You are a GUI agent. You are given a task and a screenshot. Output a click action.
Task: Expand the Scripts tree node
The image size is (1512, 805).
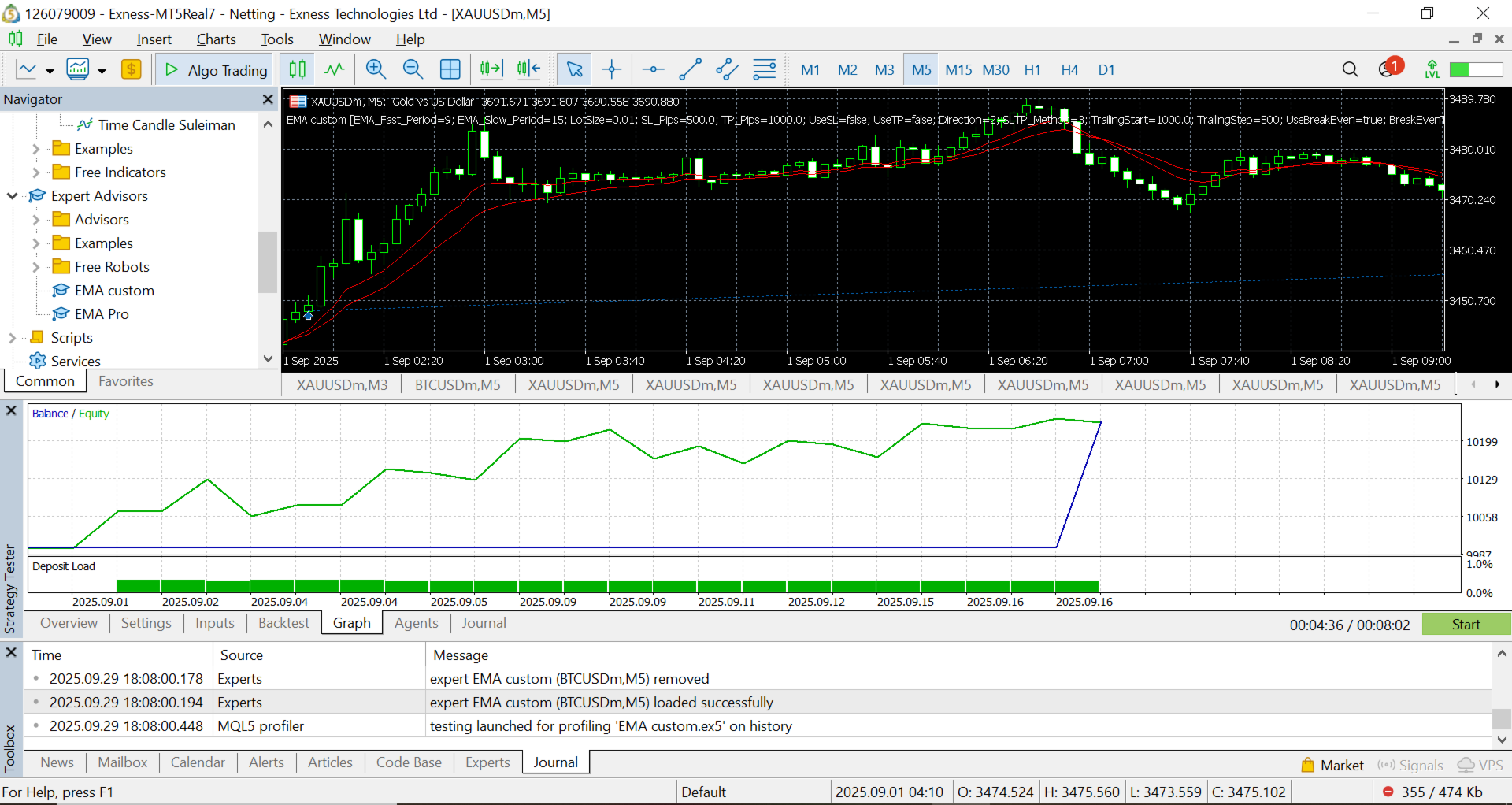13,338
